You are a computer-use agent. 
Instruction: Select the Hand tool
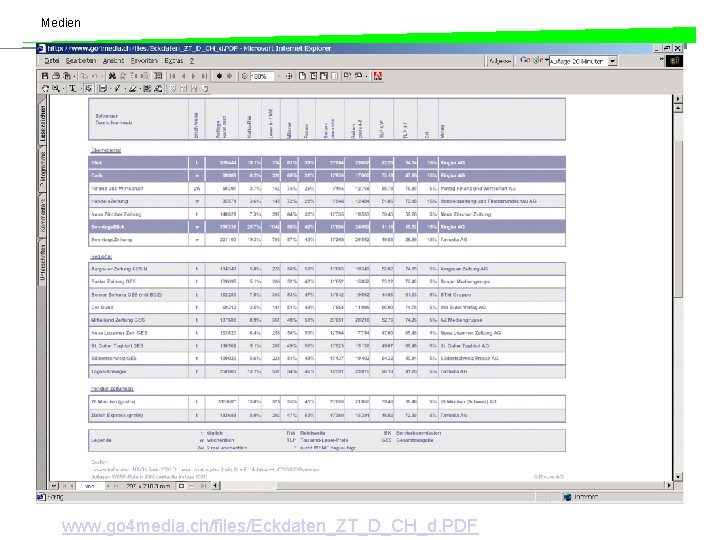45,89
